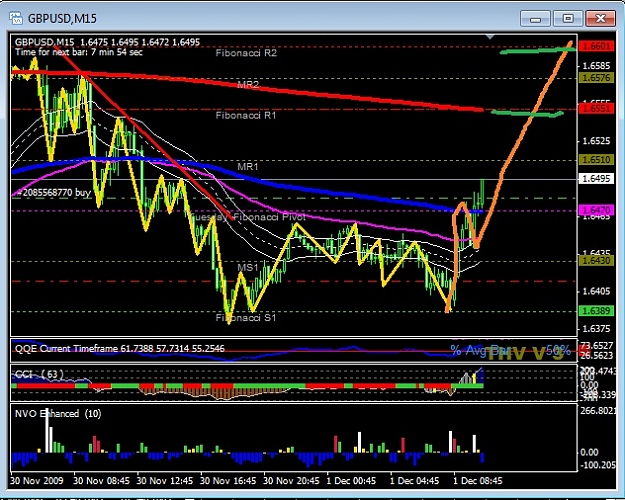Minimize the GBPUSD,M15 chart window
The image size is (625, 500).
point(535,19)
